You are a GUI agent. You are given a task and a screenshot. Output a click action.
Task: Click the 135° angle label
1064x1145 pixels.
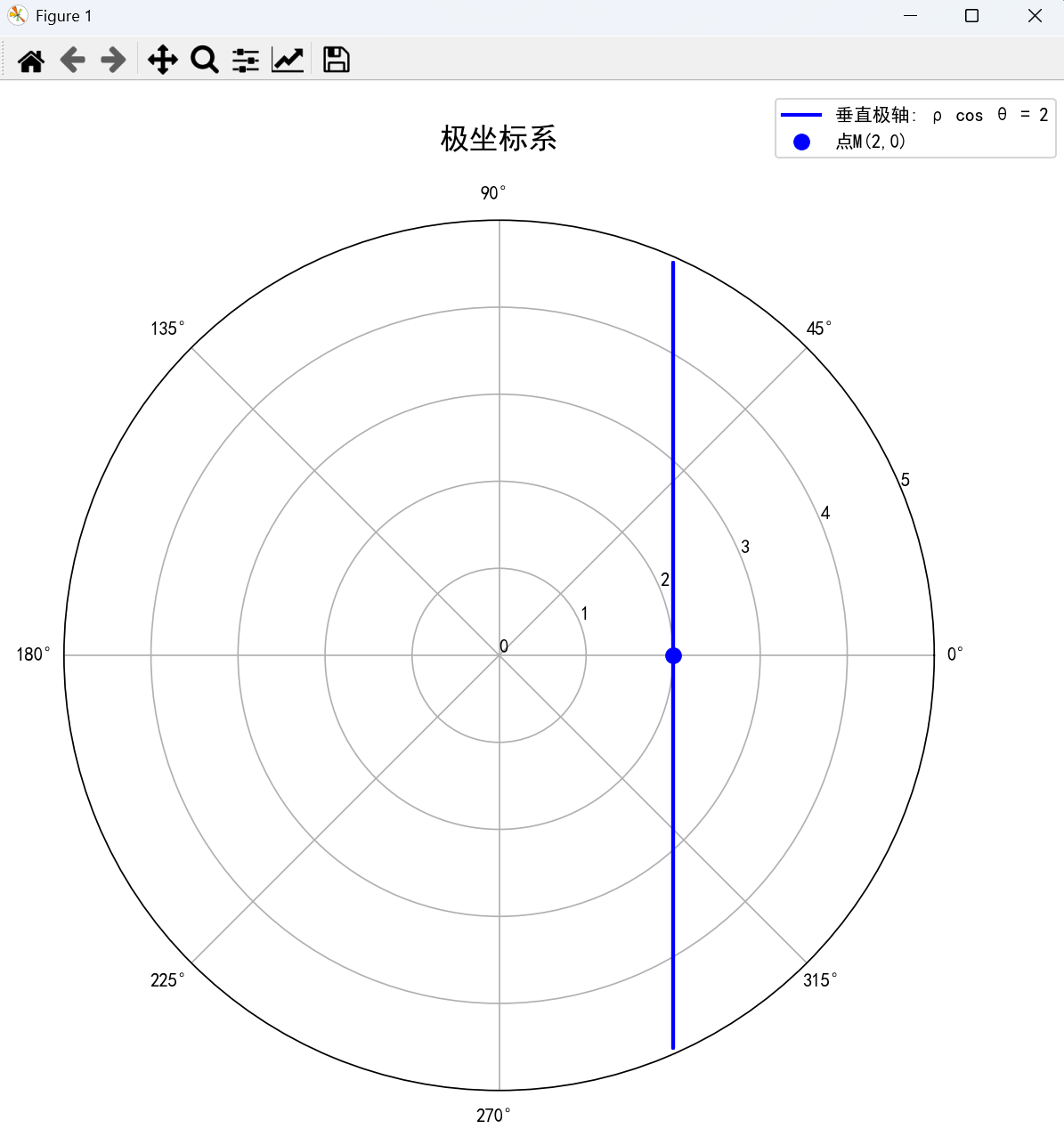point(167,329)
